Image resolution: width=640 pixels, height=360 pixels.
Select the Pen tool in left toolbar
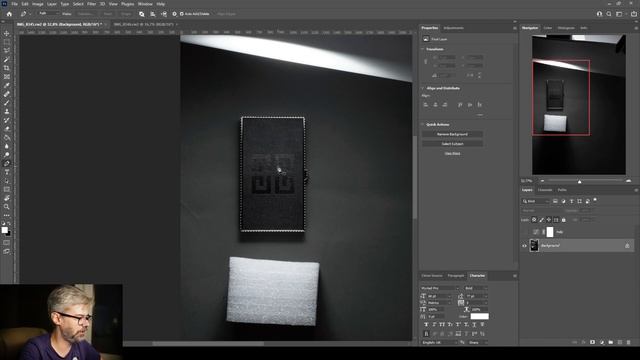(7, 163)
